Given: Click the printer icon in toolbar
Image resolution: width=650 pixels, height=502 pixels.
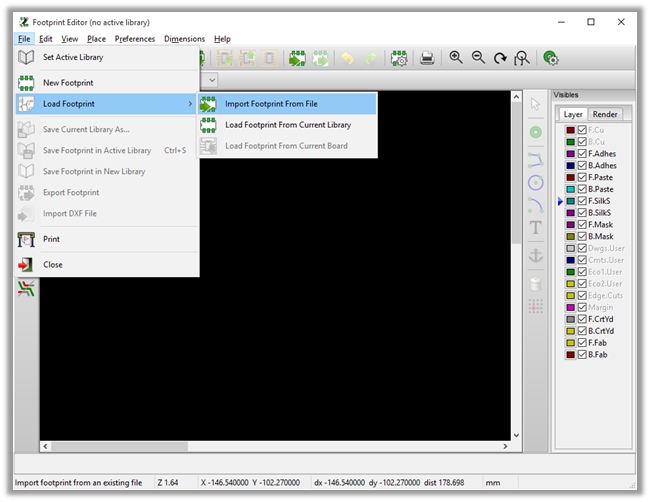Looking at the screenshot, I should (x=427, y=58).
